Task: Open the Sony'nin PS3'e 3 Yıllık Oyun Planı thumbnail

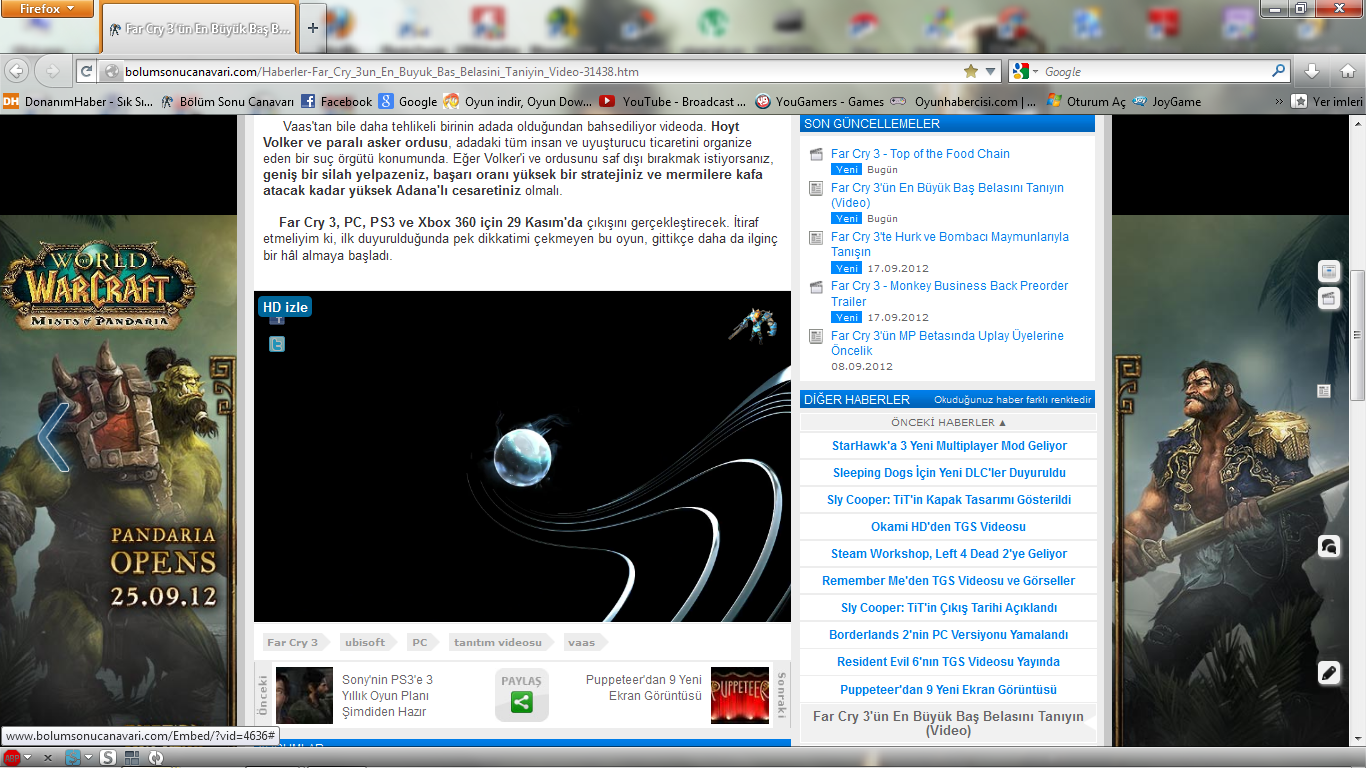Action: [x=304, y=695]
